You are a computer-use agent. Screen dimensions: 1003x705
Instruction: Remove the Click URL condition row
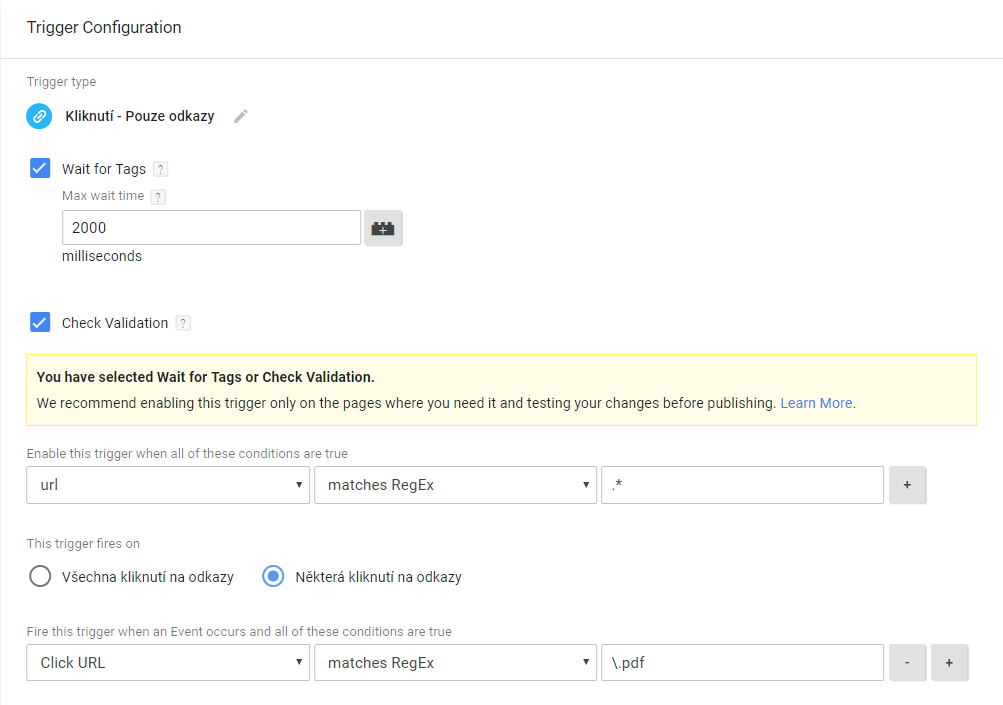[907, 663]
